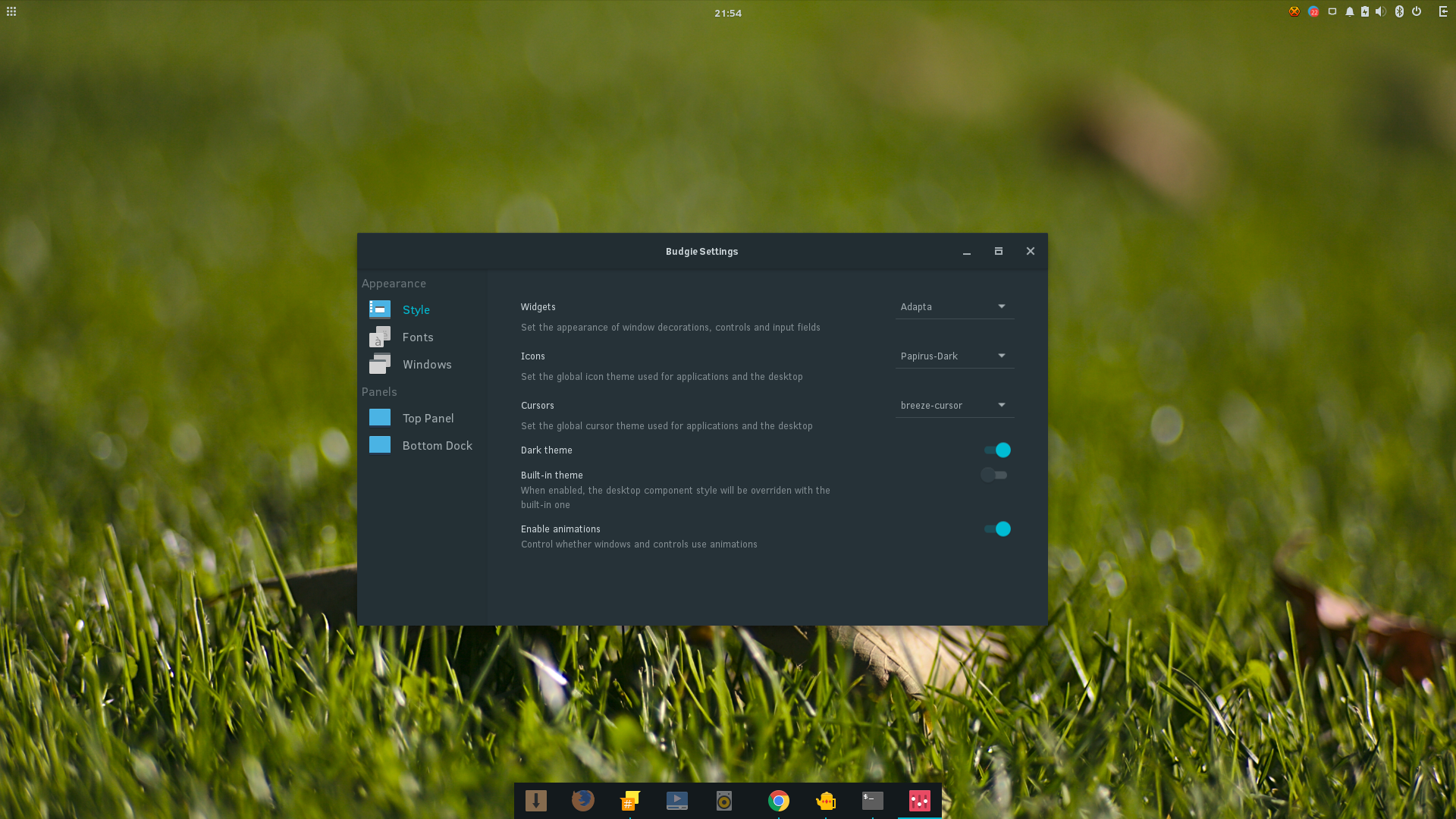Click the "Built-in theme" label
The image size is (1456, 819).
tap(552, 475)
